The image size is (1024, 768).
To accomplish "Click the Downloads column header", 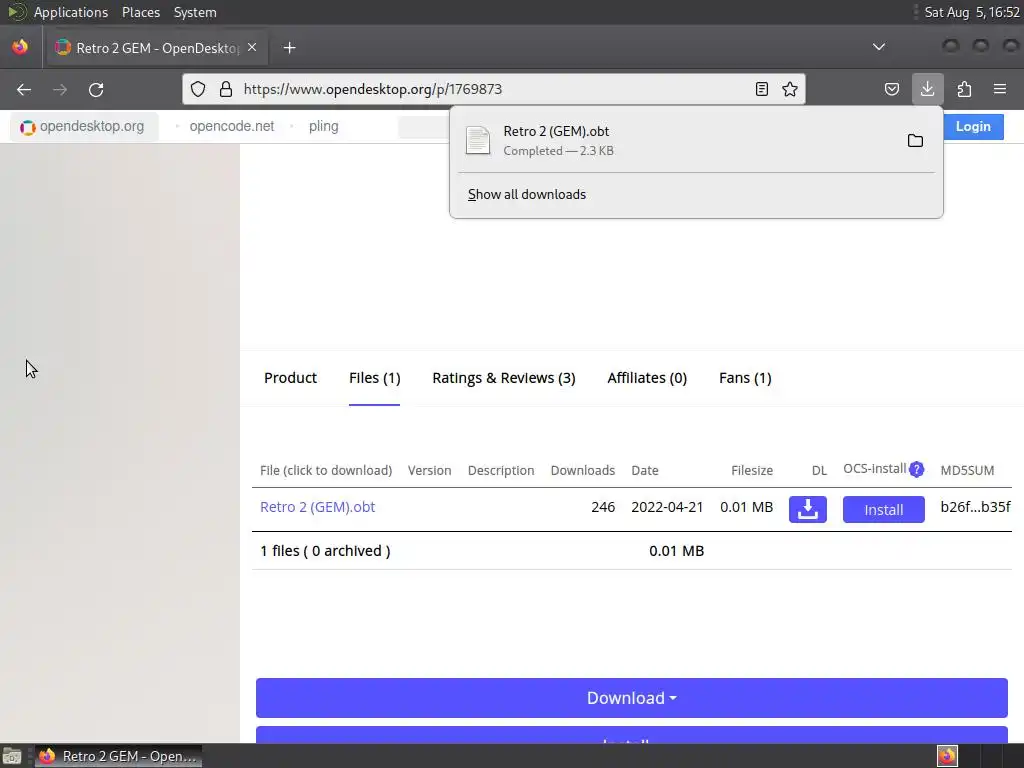I will pyautogui.click(x=583, y=470).
